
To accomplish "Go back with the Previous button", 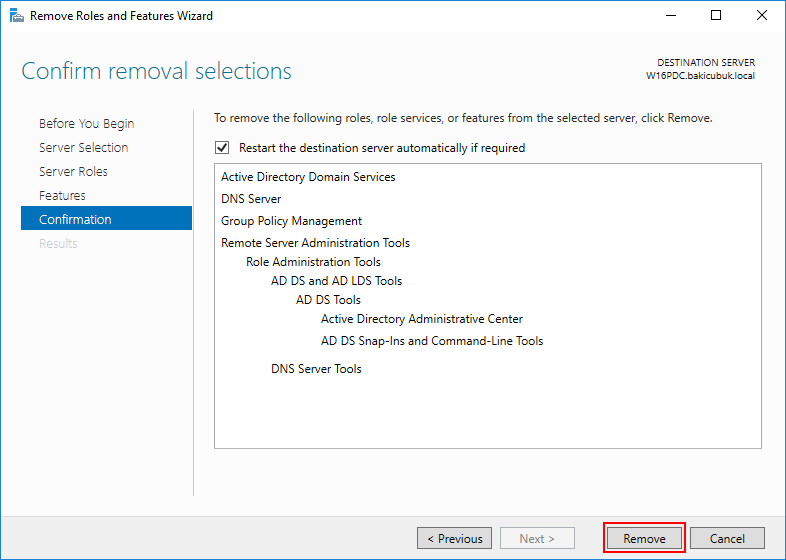I will [454, 538].
